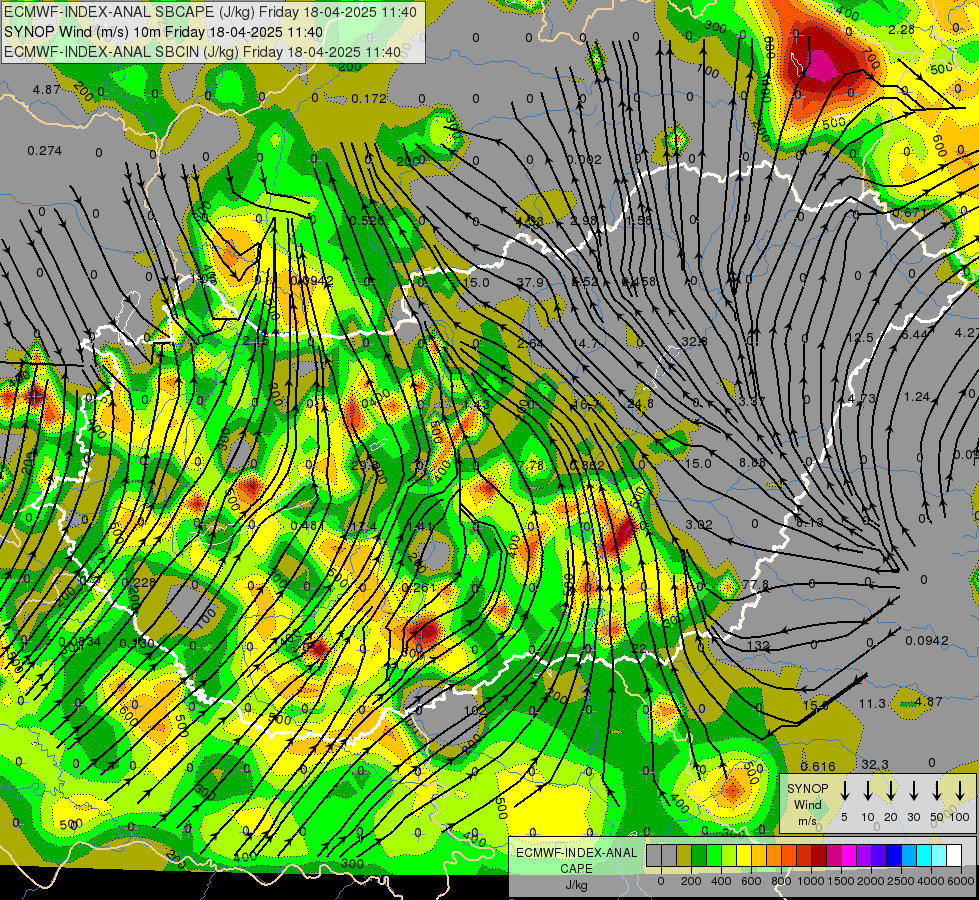979x900 pixels.
Task: Click the SYNOP wind arrow above 50
Action: coord(937,790)
